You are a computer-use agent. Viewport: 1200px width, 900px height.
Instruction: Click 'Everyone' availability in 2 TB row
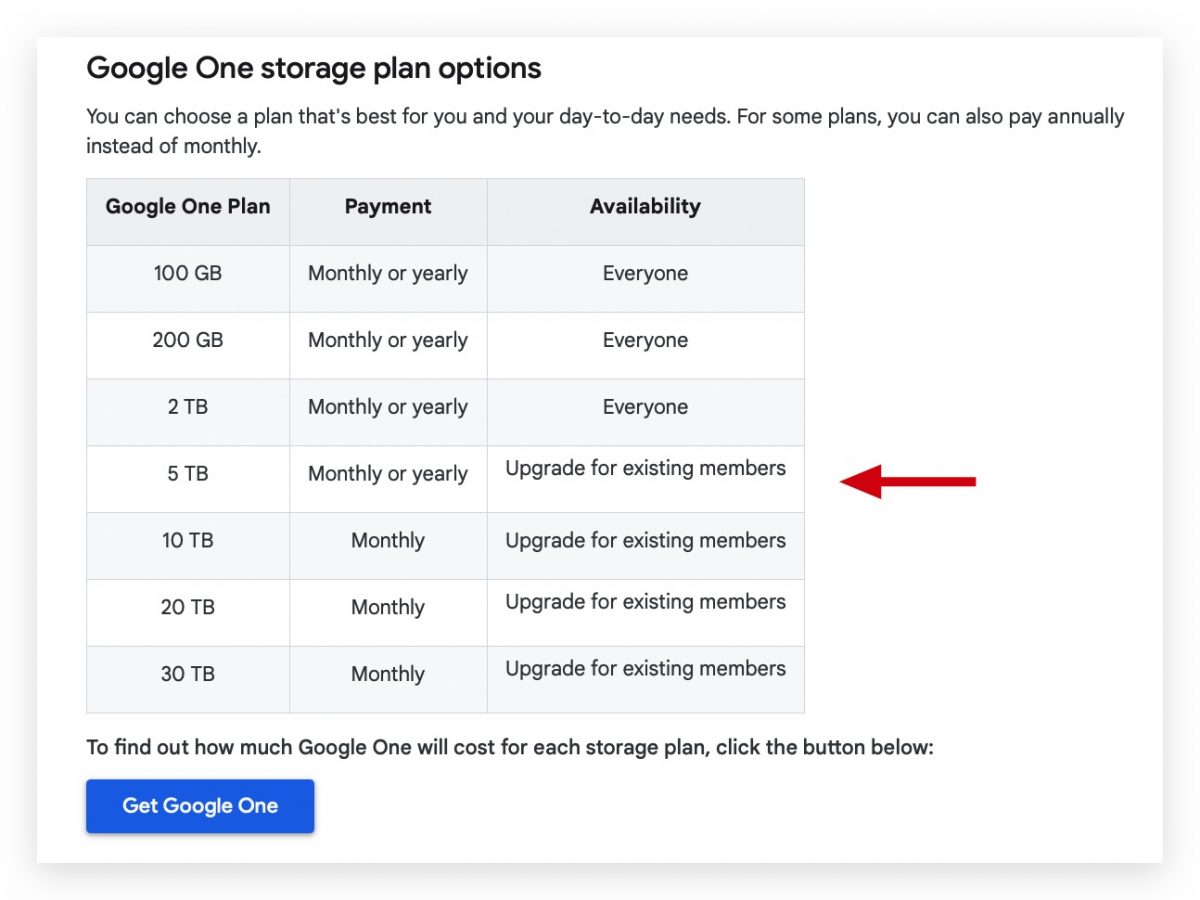[645, 408]
